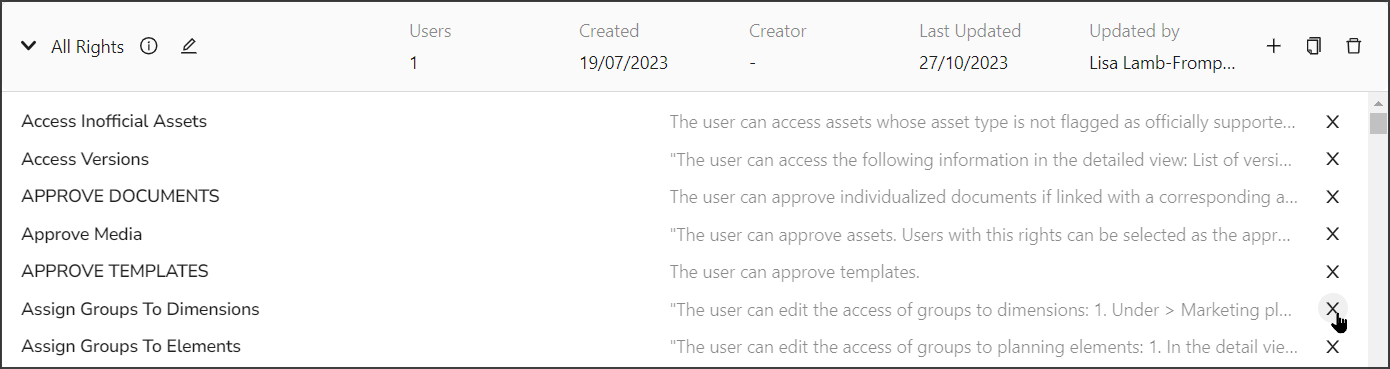Remove the Assign Groups To Dimensions right
Image resolution: width=1390 pixels, height=369 pixels.
[x=1332, y=309]
